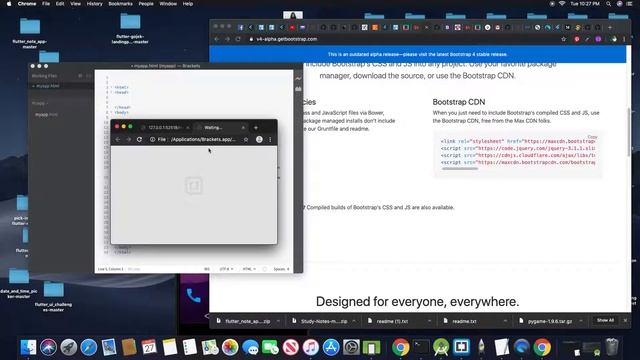Open the HTML language mode dropdown
The width and height of the screenshot is (640, 360).
pyautogui.click(x=249, y=269)
